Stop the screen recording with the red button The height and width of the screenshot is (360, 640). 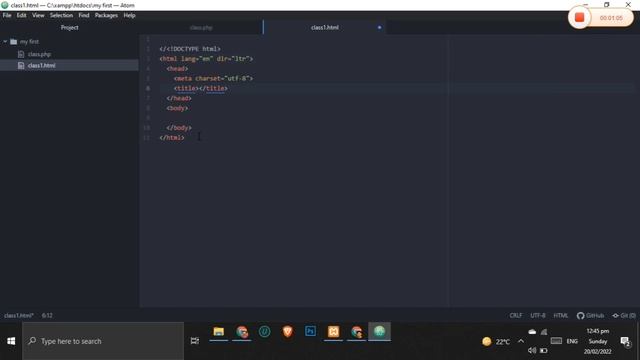coord(579,18)
